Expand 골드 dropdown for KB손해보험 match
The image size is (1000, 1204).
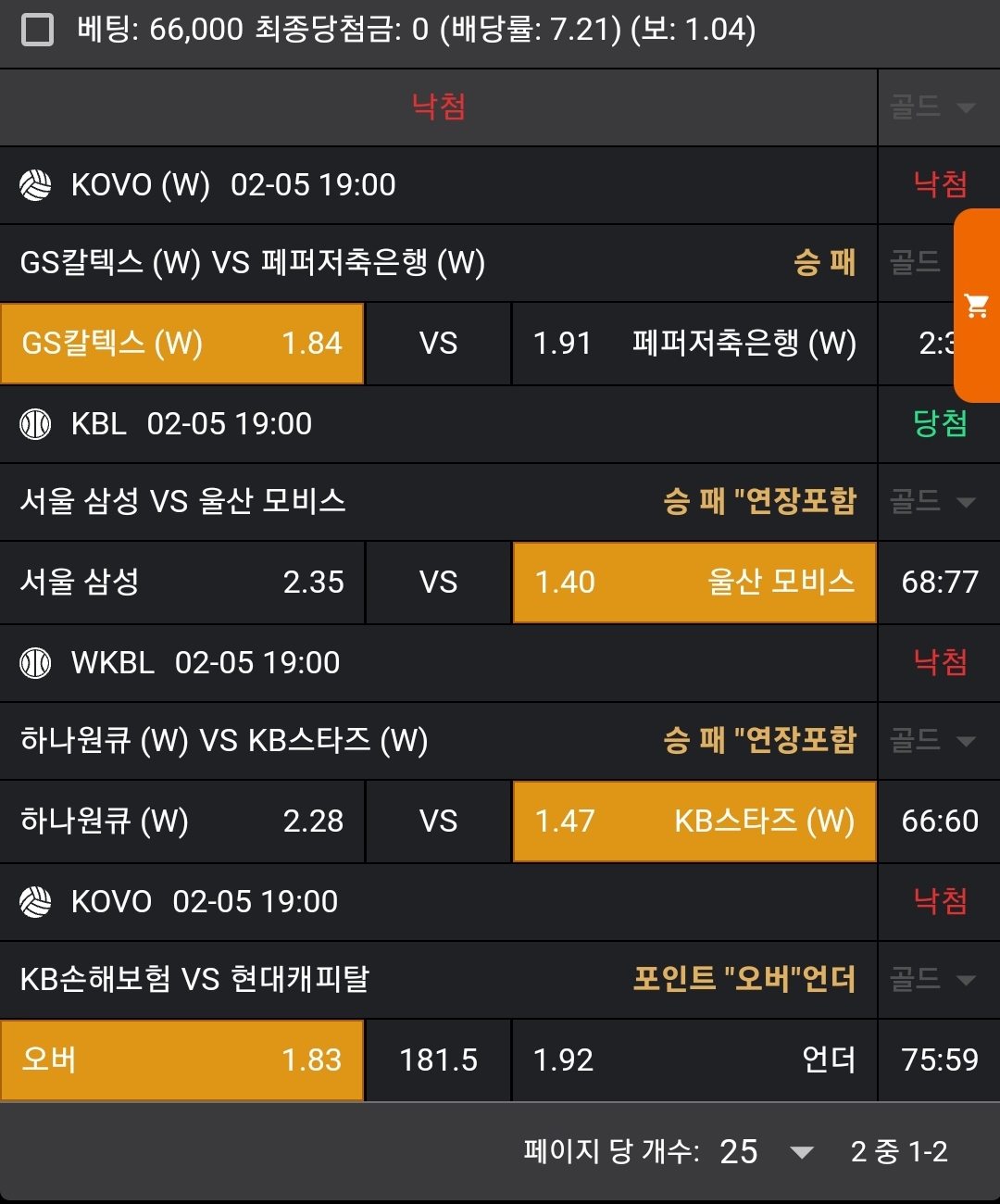pyautogui.click(x=933, y=980)
